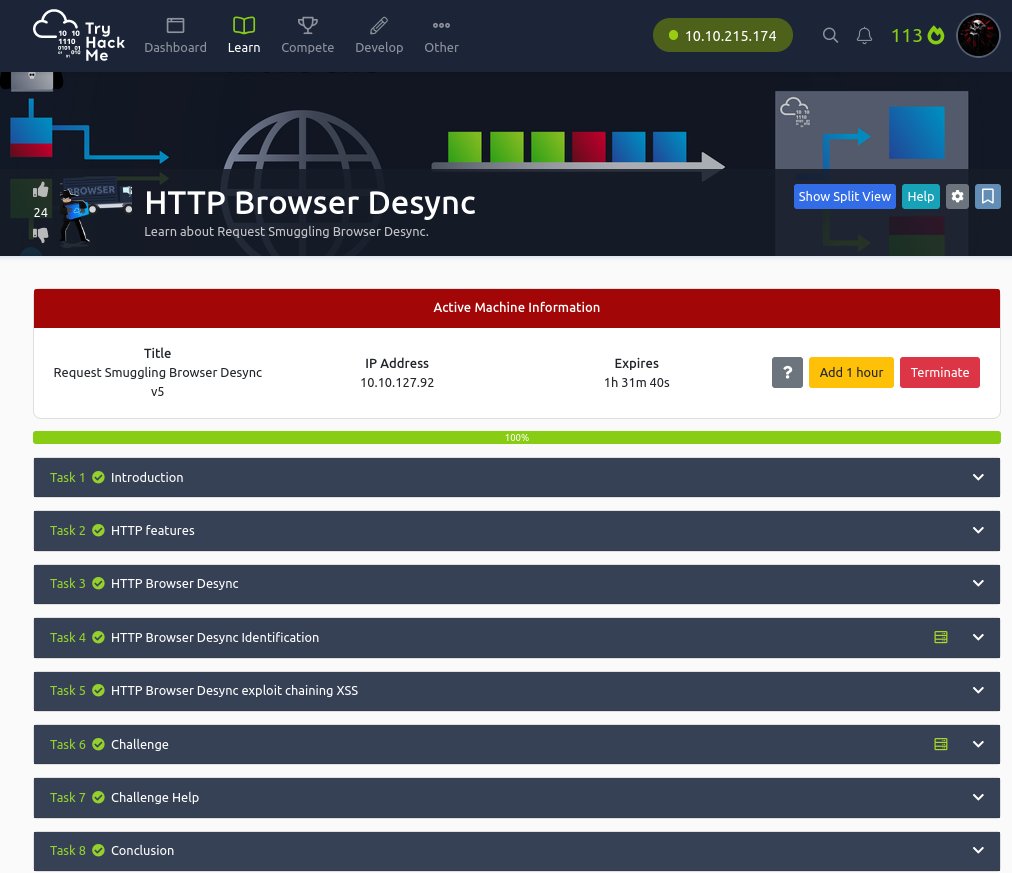Viewport: 1012px width, 873px height.
Task: Click Add 1 hour button
Action: pyautogui.click(x=851, y=372)
